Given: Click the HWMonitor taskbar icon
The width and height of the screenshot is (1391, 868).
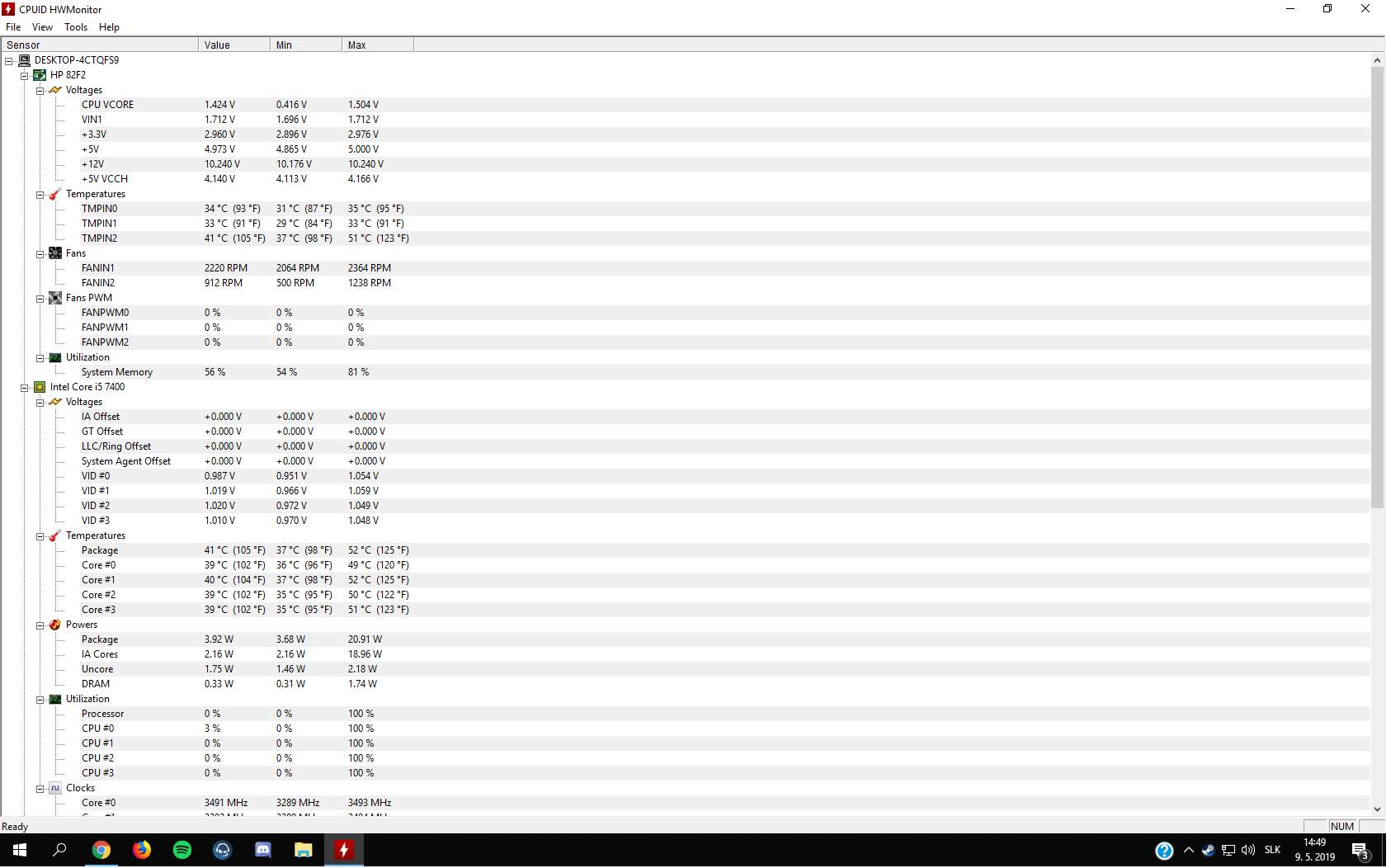Looking at the screenshot, I should click(x=344, y=850).
